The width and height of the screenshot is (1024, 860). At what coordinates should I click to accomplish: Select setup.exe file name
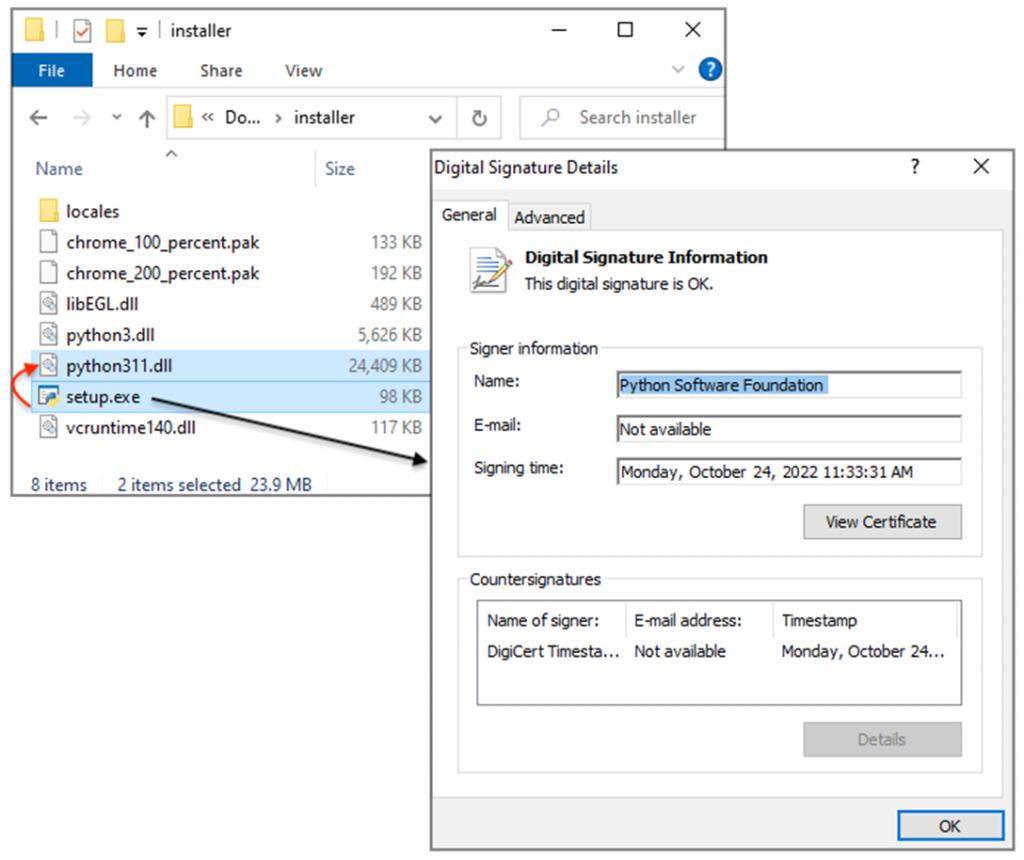click(x=103, y=397)
